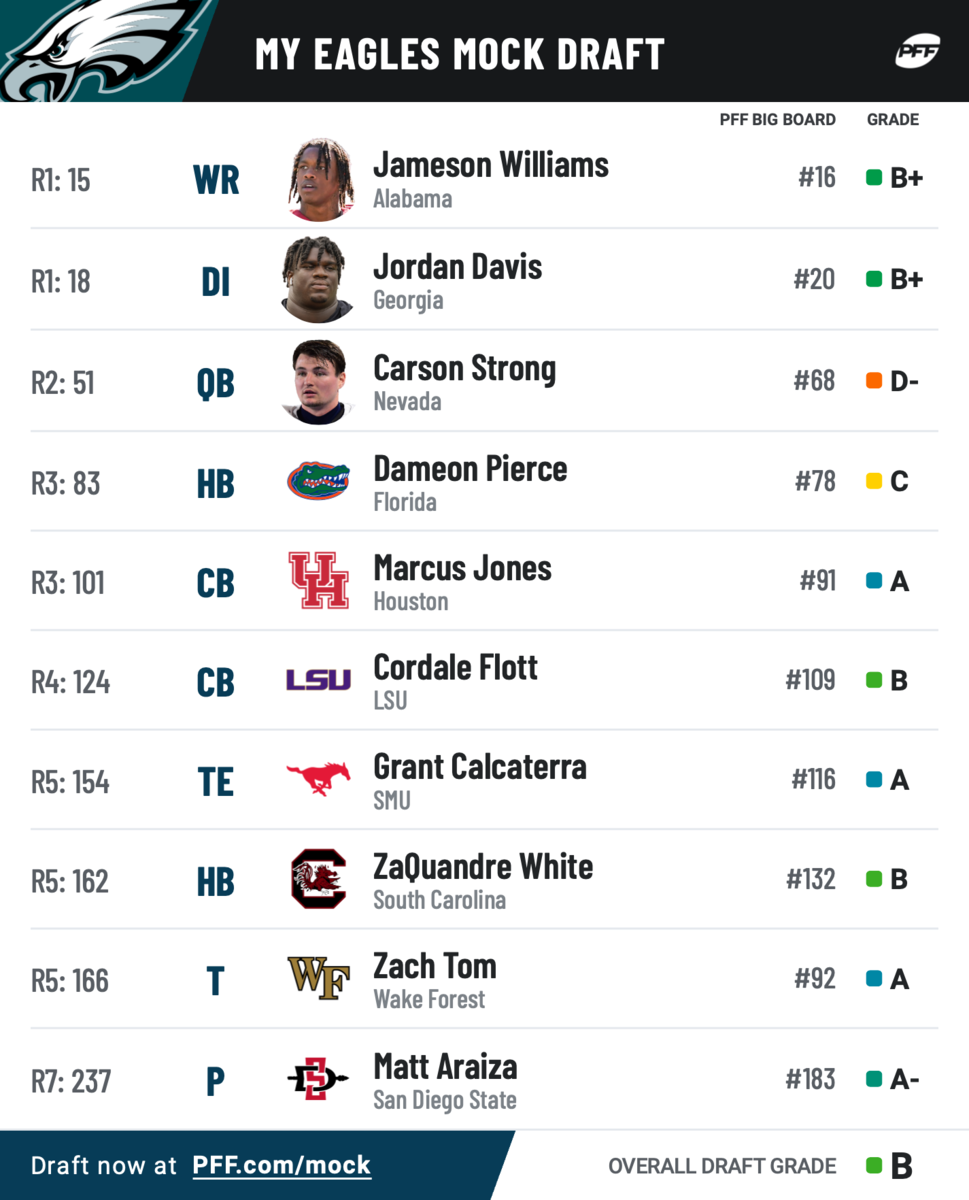Click the Houston Cougars UH logo
The image size is (969, 1200).
[318, 581]
